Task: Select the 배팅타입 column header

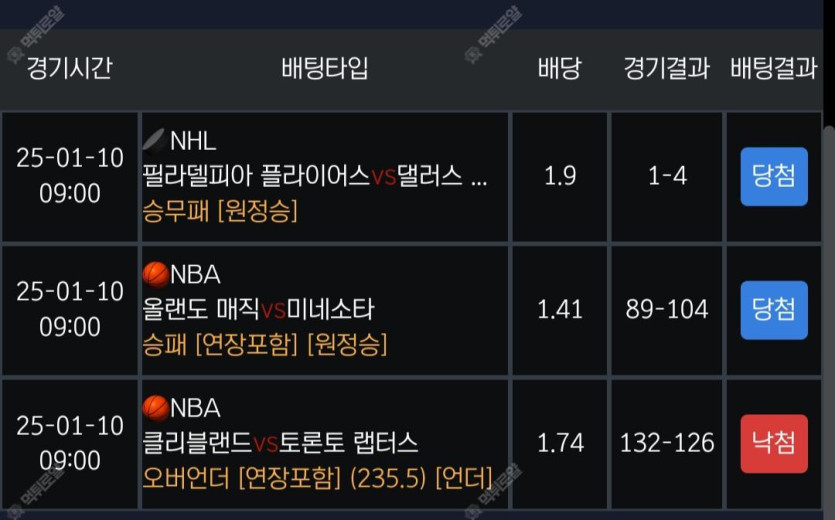Action: (x=324, y=68)
